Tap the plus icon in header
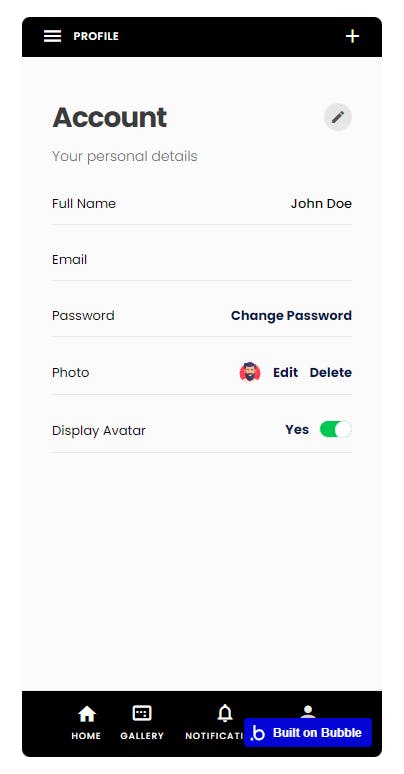 click(x=352, y=36)
